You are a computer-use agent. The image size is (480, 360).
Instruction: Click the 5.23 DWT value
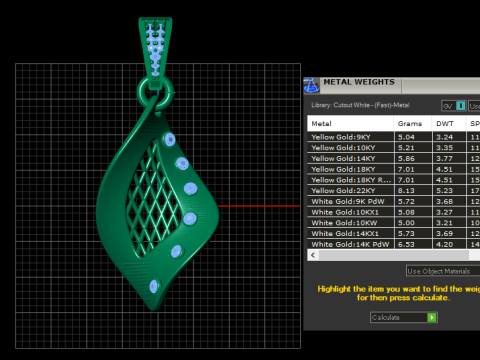coord(444,191)
